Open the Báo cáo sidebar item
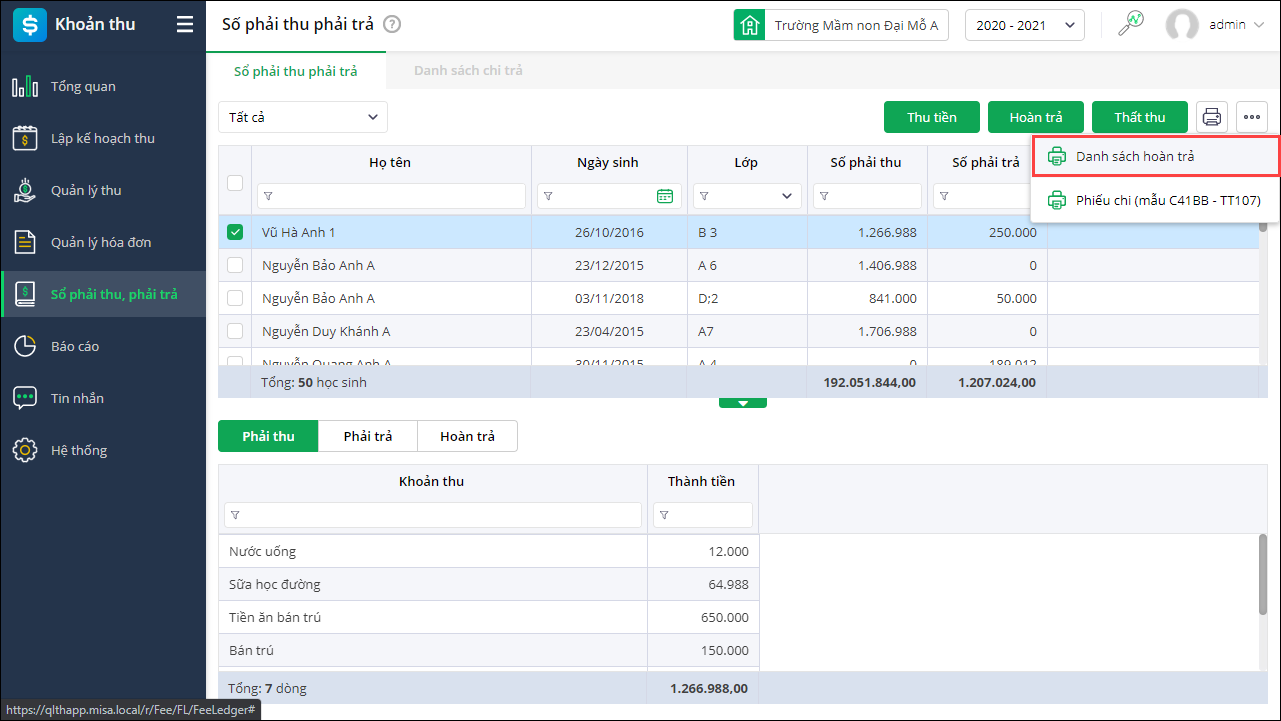Screen dimensions: 1281x721 (x=75, y=347)
